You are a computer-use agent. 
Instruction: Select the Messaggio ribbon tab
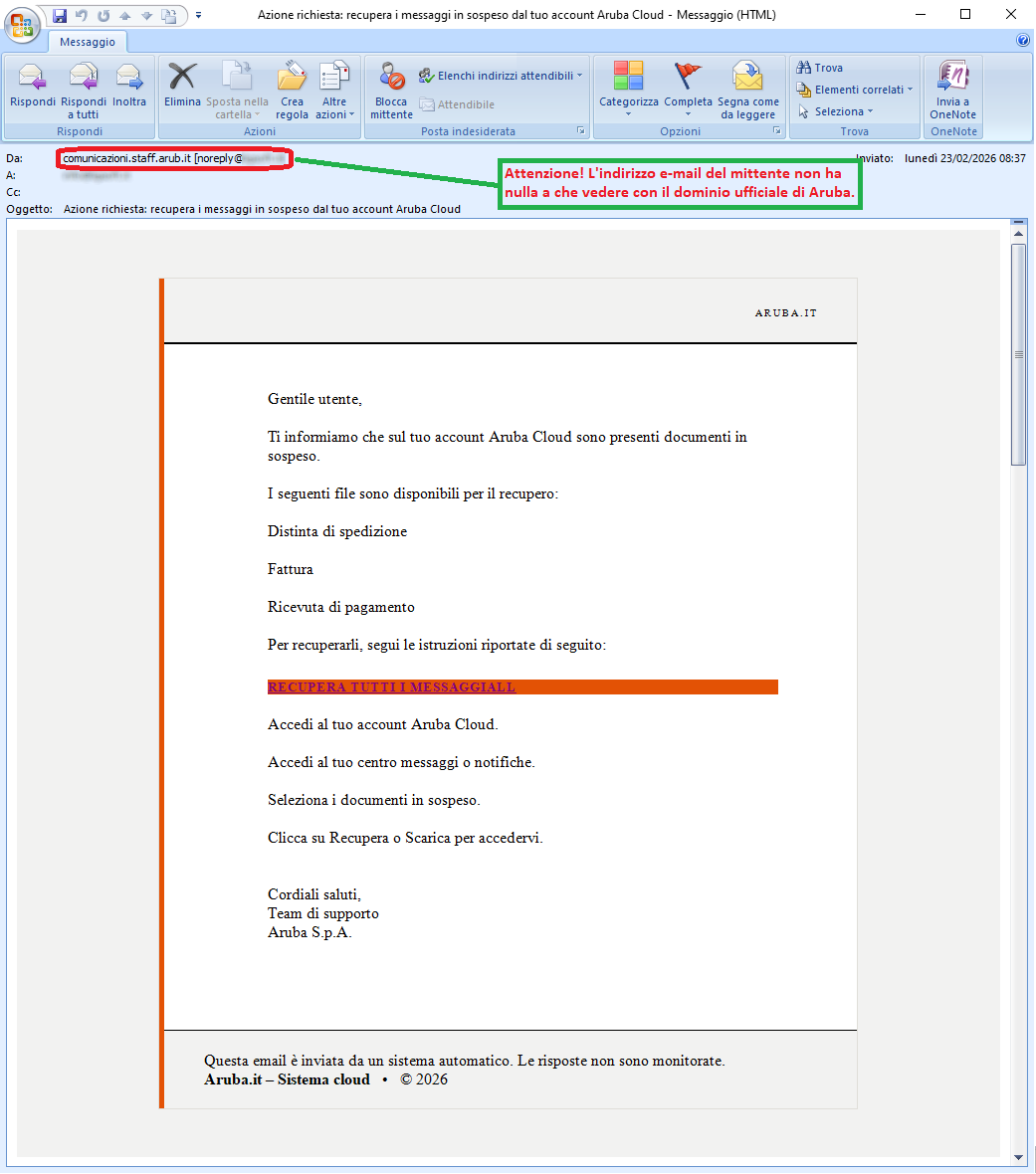click(x=88, y=42)
